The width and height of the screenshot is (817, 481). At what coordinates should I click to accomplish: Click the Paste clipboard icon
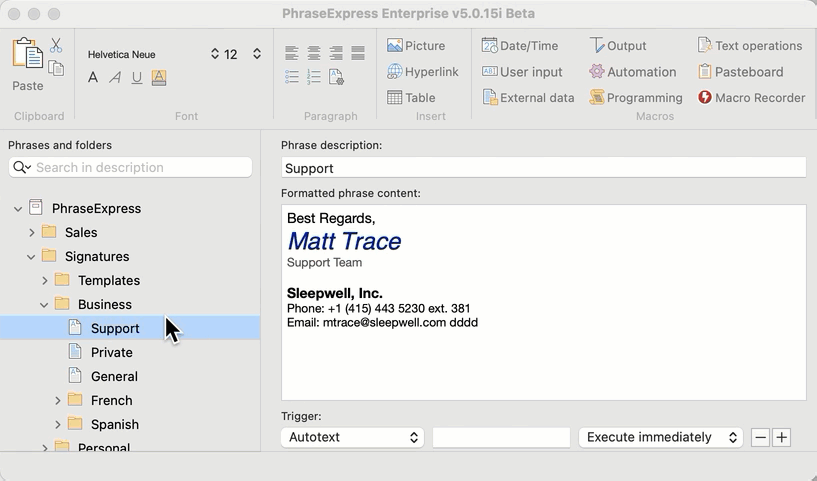click(x=28, y=53)
